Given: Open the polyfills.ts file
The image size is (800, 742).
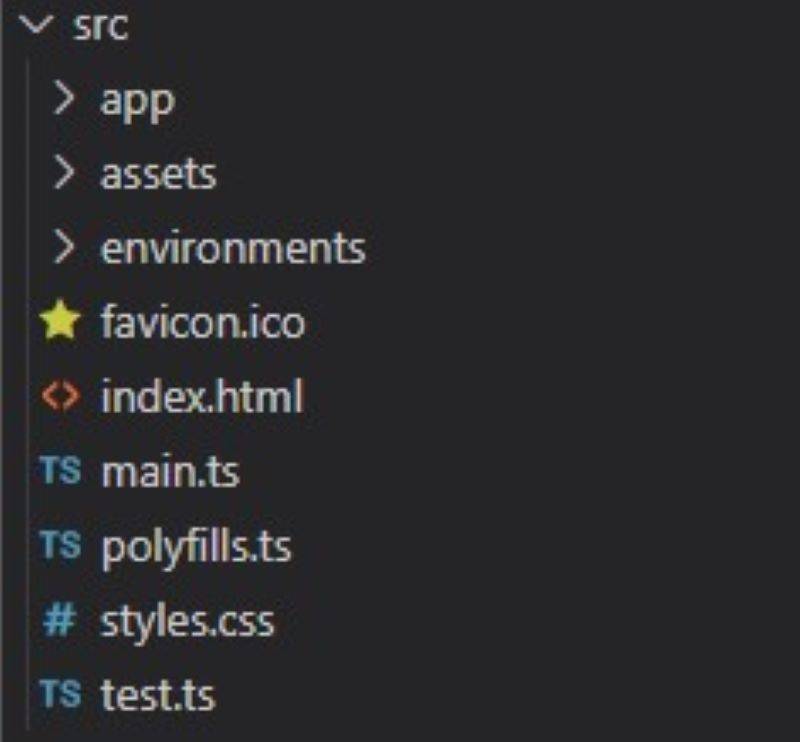Looking at the screenshot, I should 196,546.
